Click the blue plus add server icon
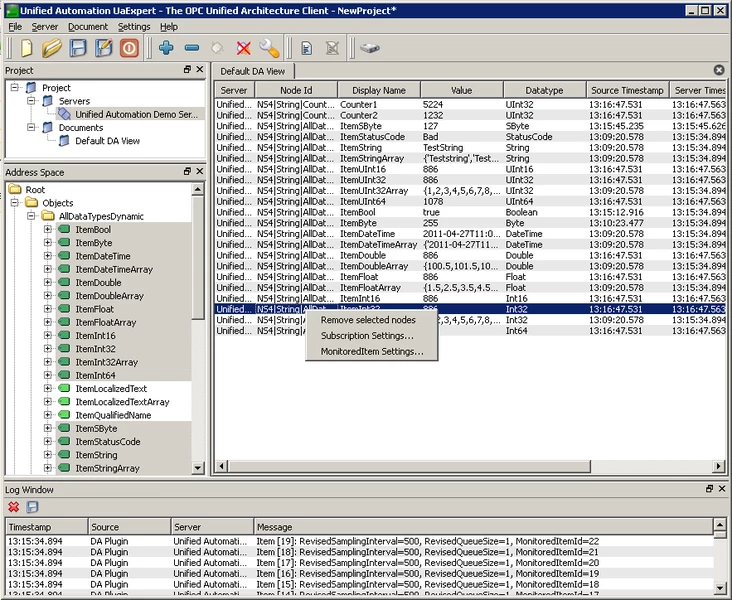Viewport: 732px width, 600px height. point(166,48)
